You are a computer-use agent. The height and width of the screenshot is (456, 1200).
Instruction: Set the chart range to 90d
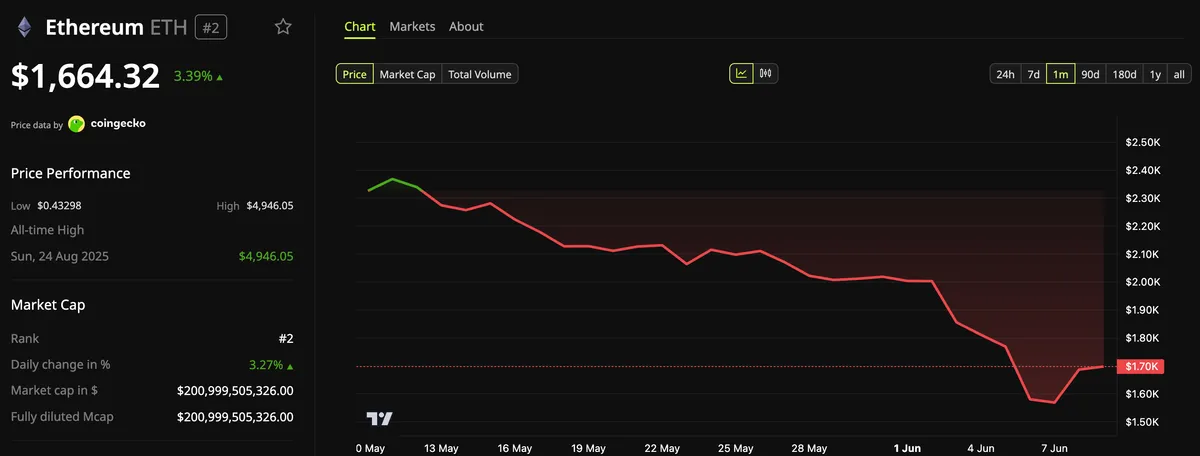coord(1090,74)
